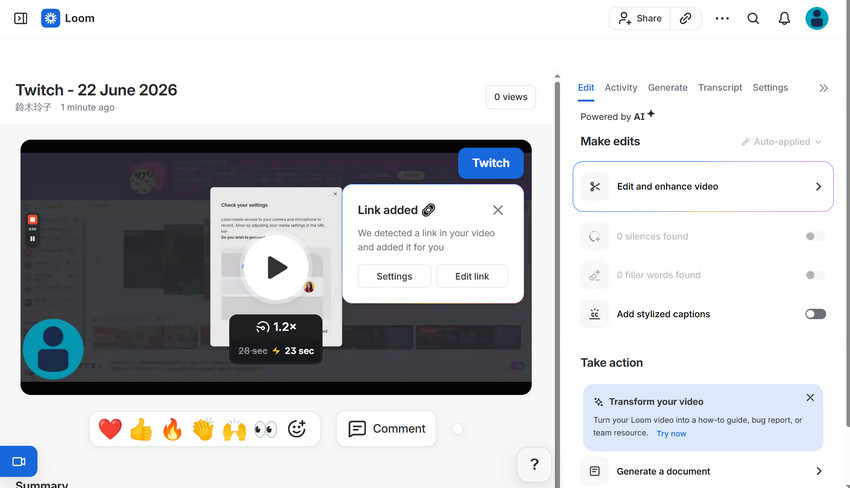
Task: Open Settings in Link added popup
Action: tap(394, 276)
